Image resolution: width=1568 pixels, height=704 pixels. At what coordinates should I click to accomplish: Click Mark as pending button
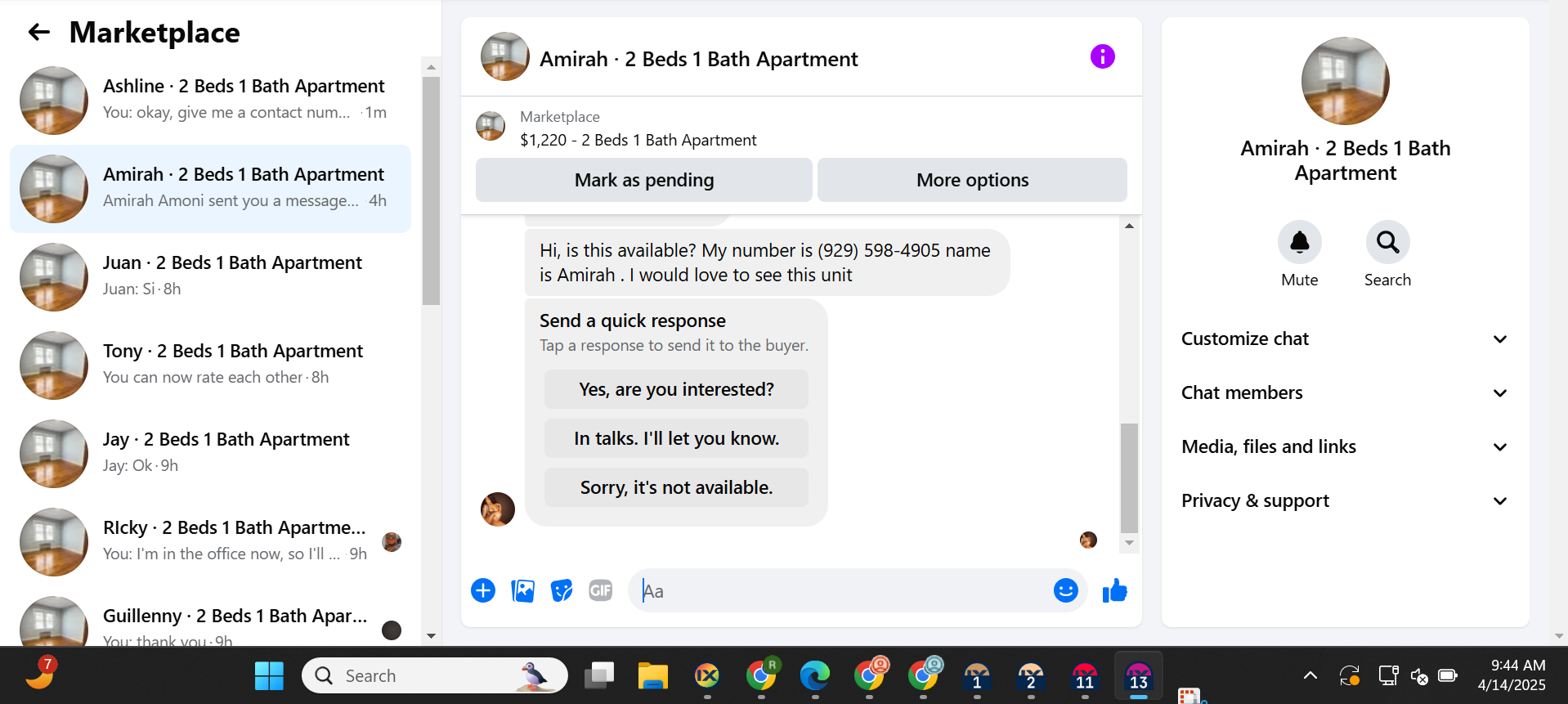(644, 180)
